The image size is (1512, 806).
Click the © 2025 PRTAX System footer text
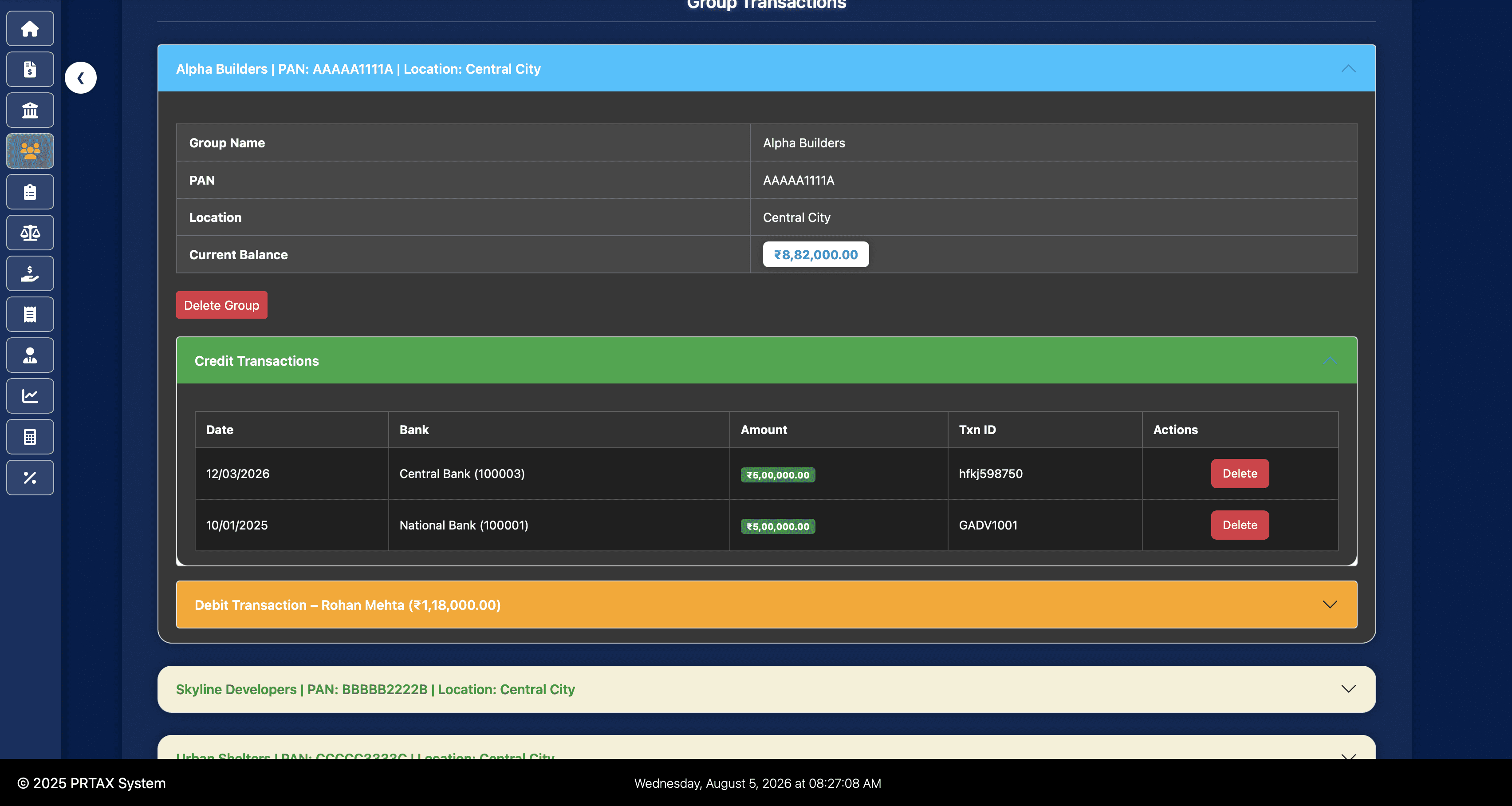pyautogui.click(x=91, y=783)
